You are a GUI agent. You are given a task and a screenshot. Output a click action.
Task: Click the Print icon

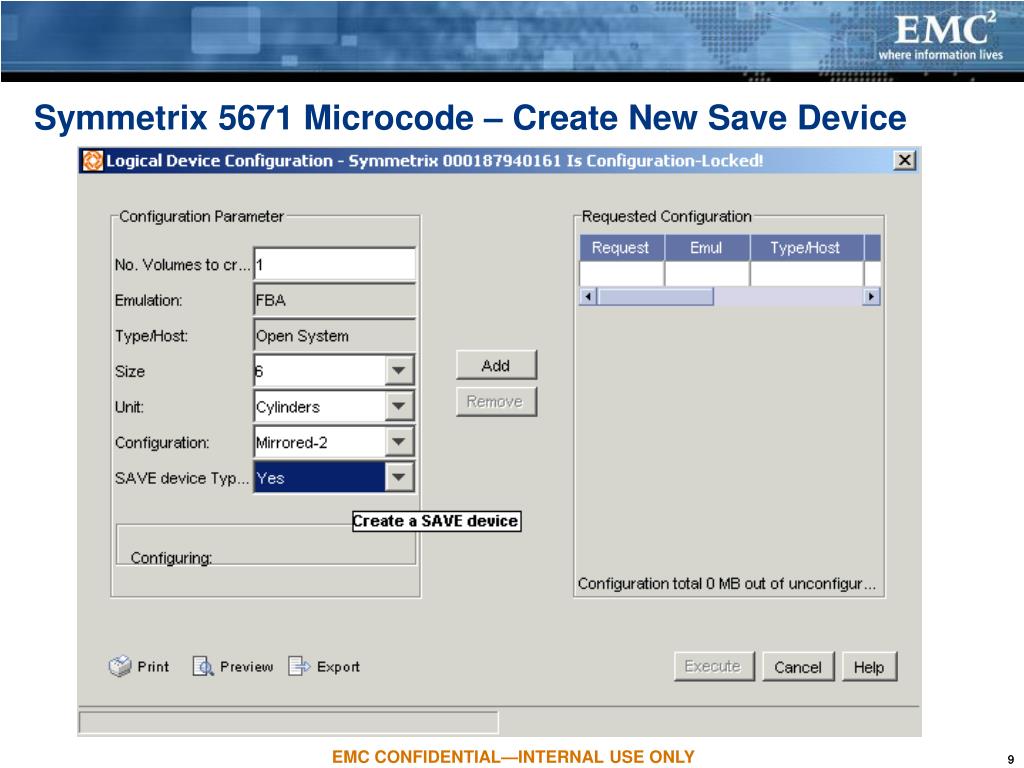pyautogui.click(x=120, y=666)
